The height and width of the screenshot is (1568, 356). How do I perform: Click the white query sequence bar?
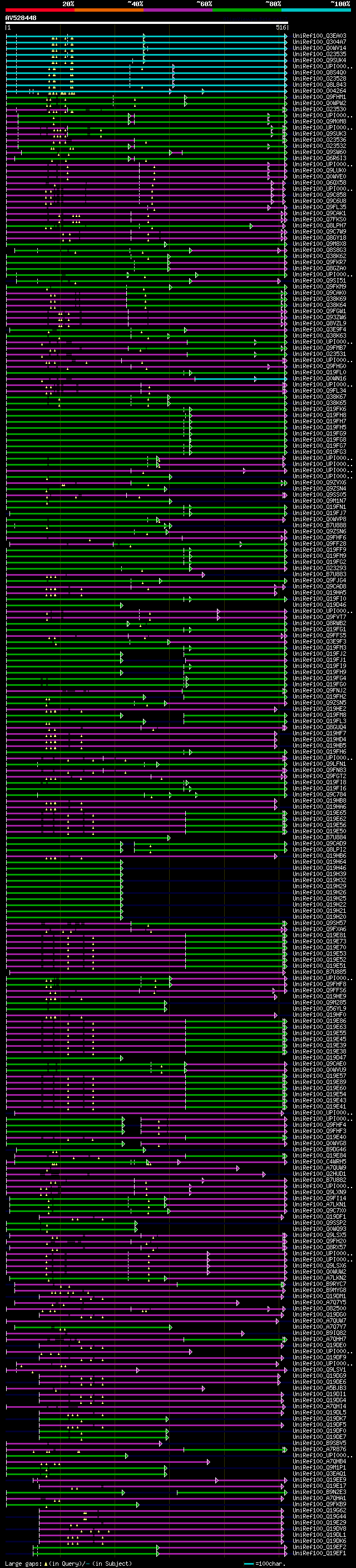147,23
